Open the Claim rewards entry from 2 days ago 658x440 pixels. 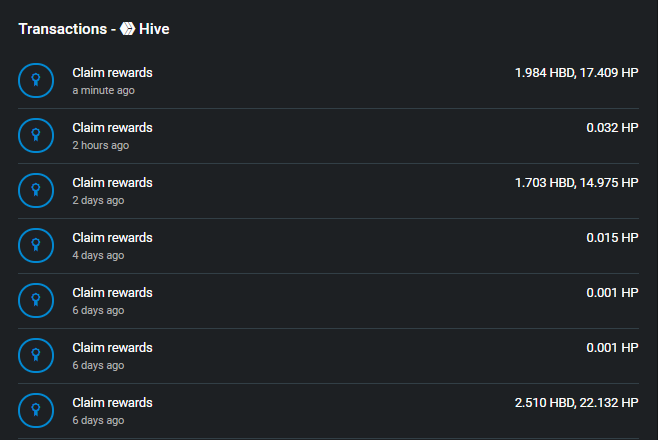coord(328,191)
